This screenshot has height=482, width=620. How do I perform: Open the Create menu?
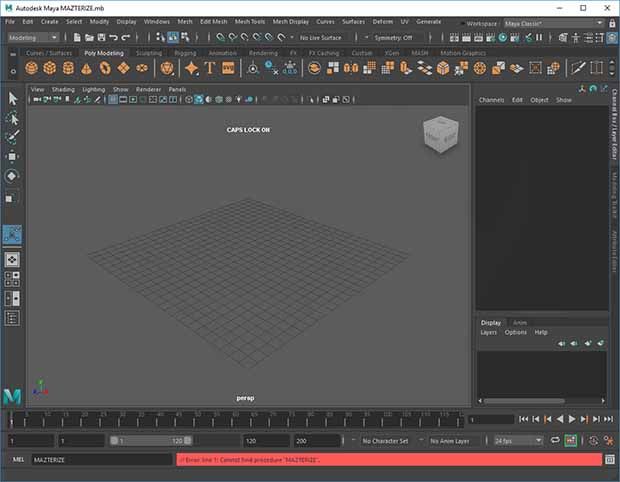(x=50, y=22)
